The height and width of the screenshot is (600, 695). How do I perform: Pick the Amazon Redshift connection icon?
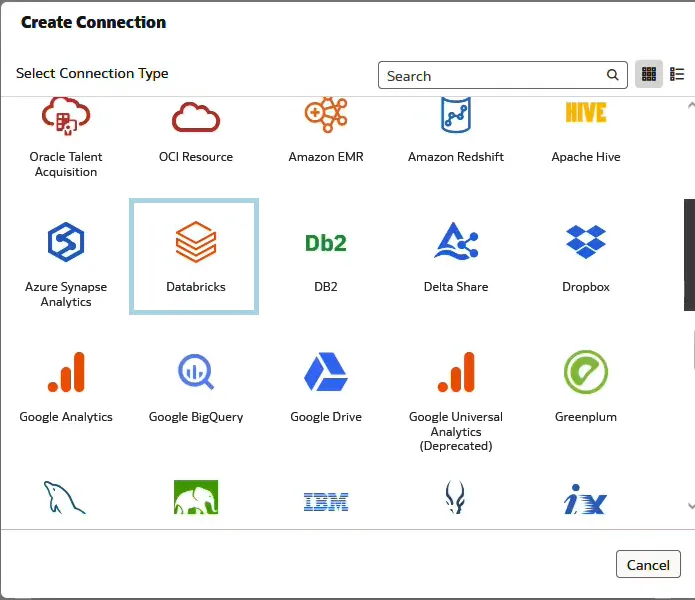(x=456, y=115)
